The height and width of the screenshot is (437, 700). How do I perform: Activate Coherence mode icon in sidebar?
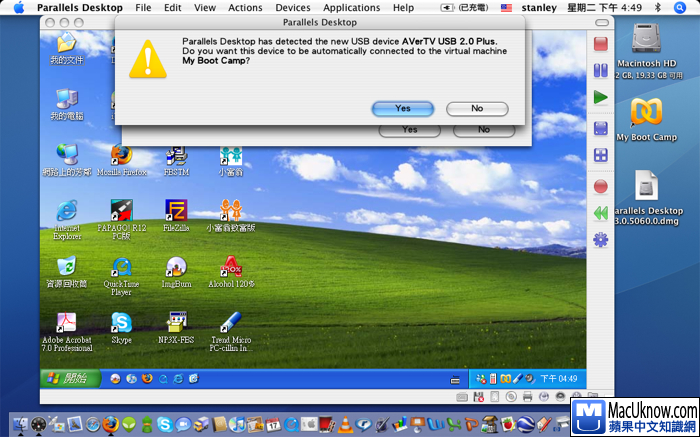600,155
